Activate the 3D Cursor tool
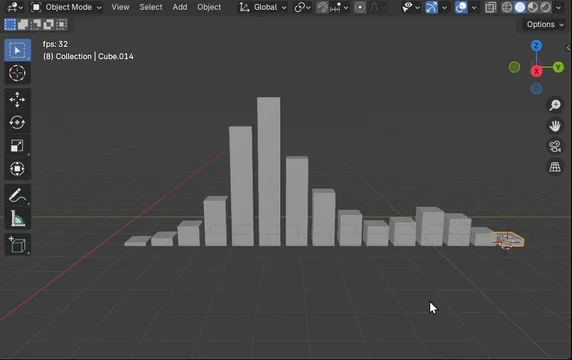The image size is (572, 360). [17, 73]
